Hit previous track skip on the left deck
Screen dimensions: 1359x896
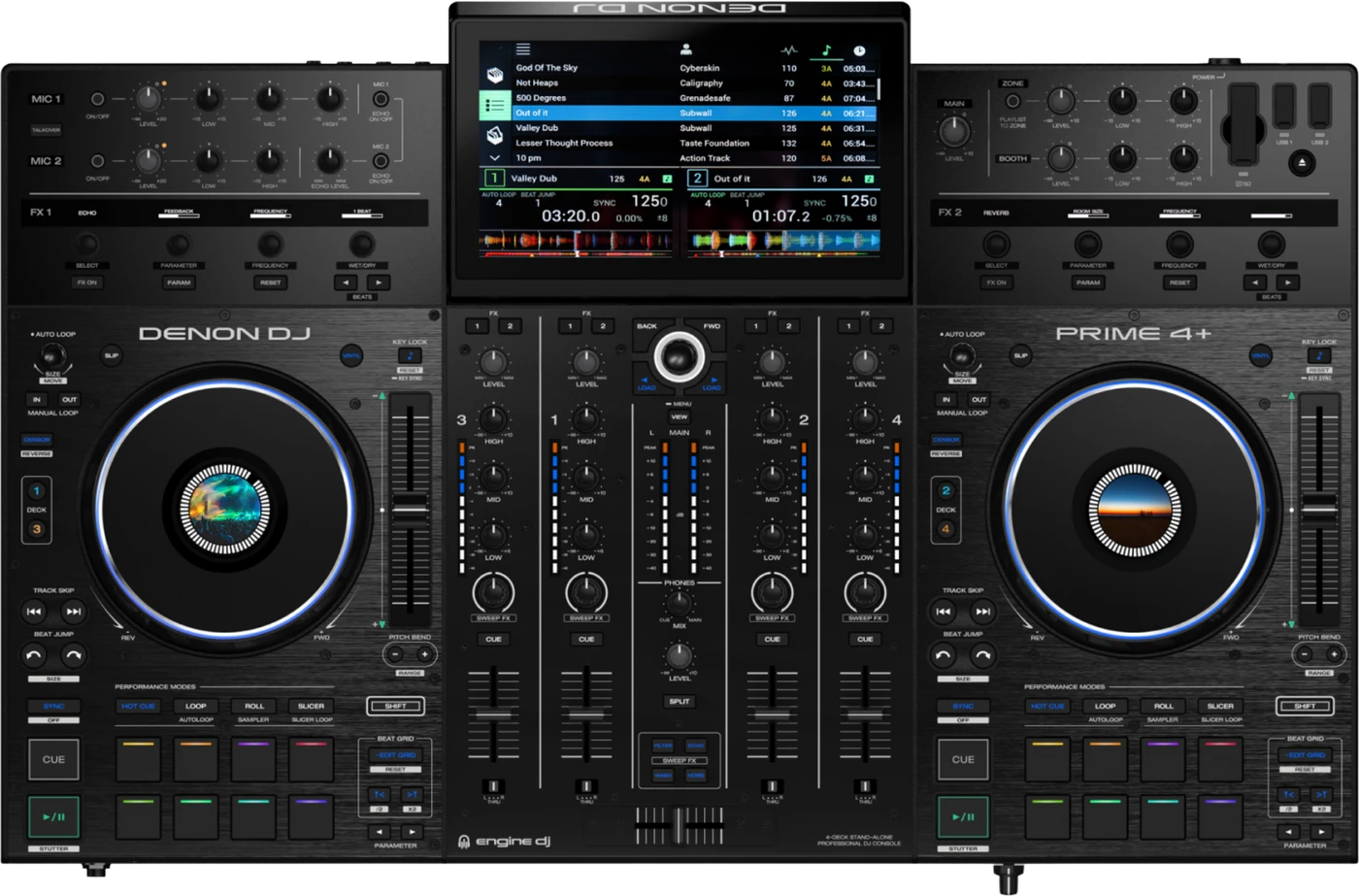click(34, 612)
